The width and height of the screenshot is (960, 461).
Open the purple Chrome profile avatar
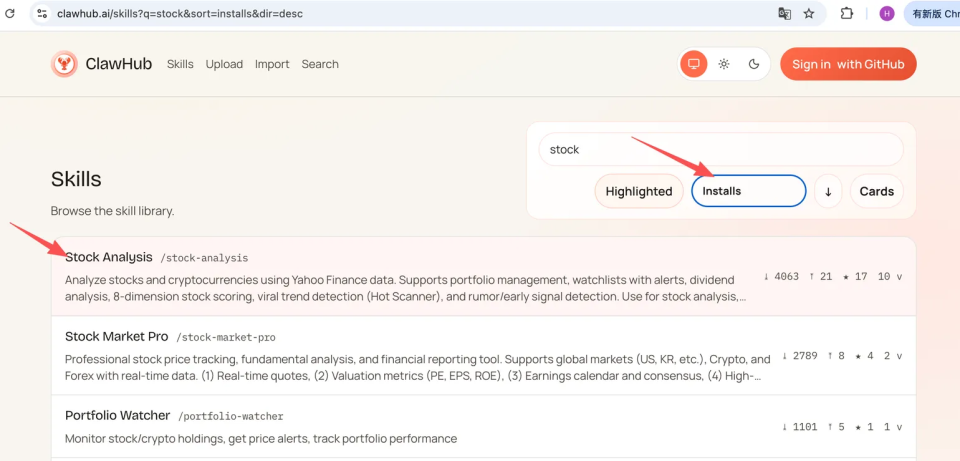[x=886, y=14]
